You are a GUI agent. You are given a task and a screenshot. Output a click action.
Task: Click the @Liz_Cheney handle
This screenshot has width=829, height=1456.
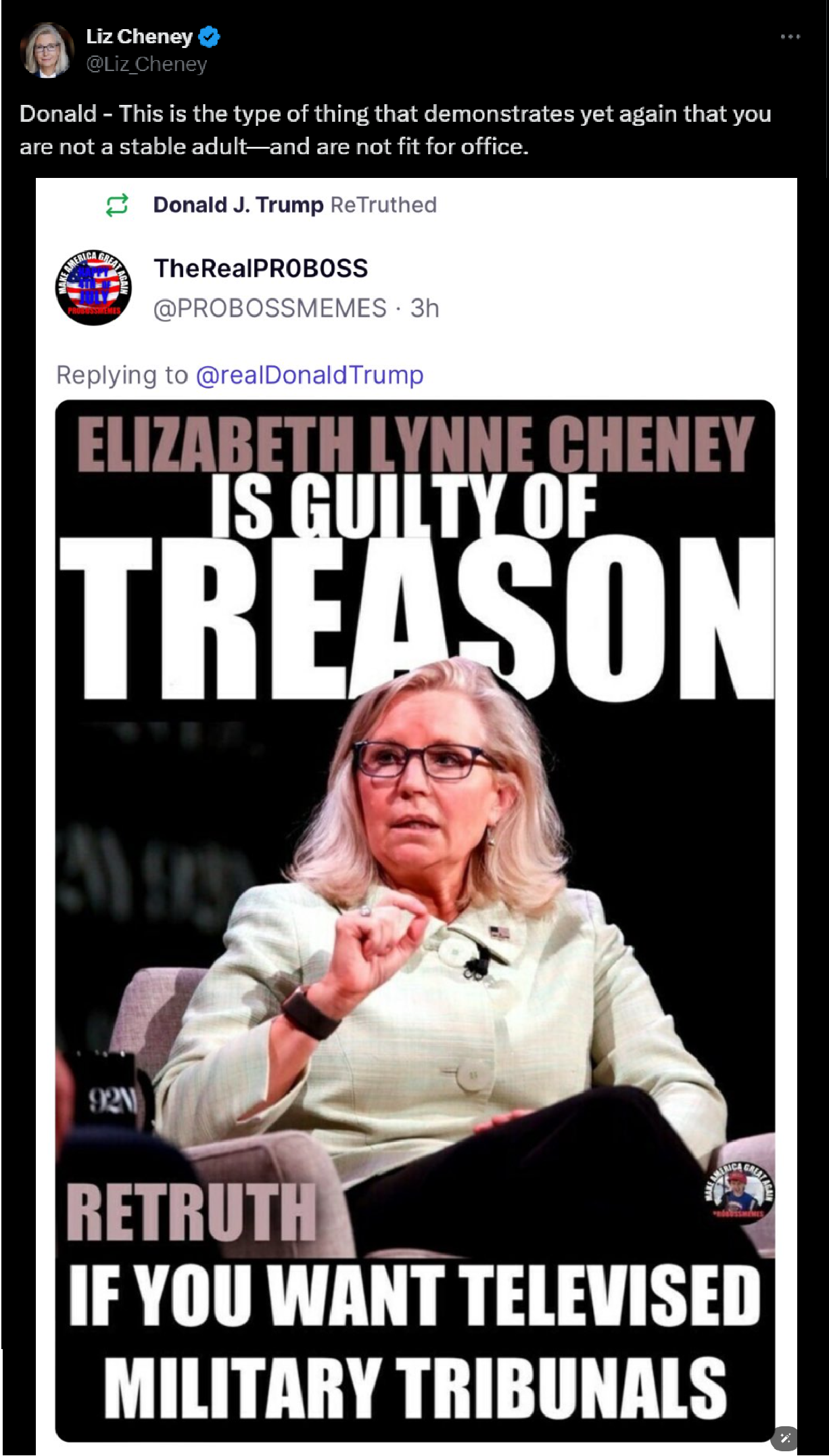point(147,64)
